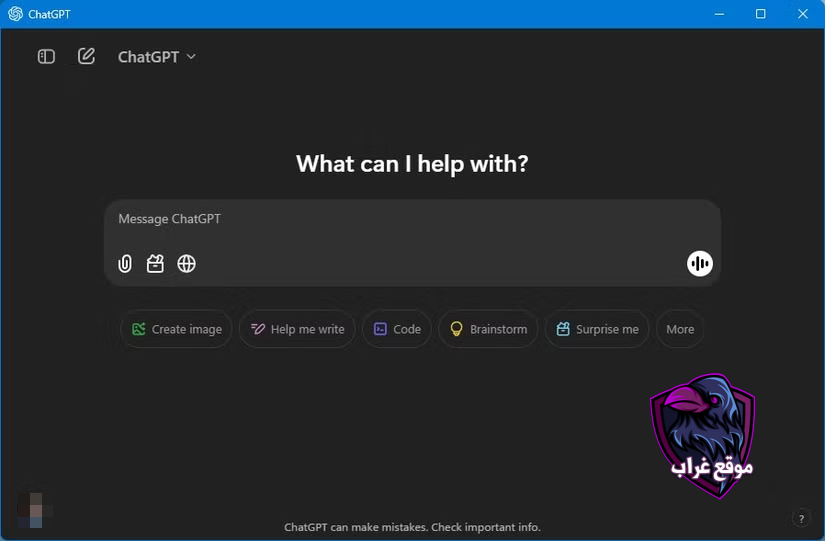Close the ChatGPT window
The height and width of the screenshot is (541, 825).
pos(802,14)
